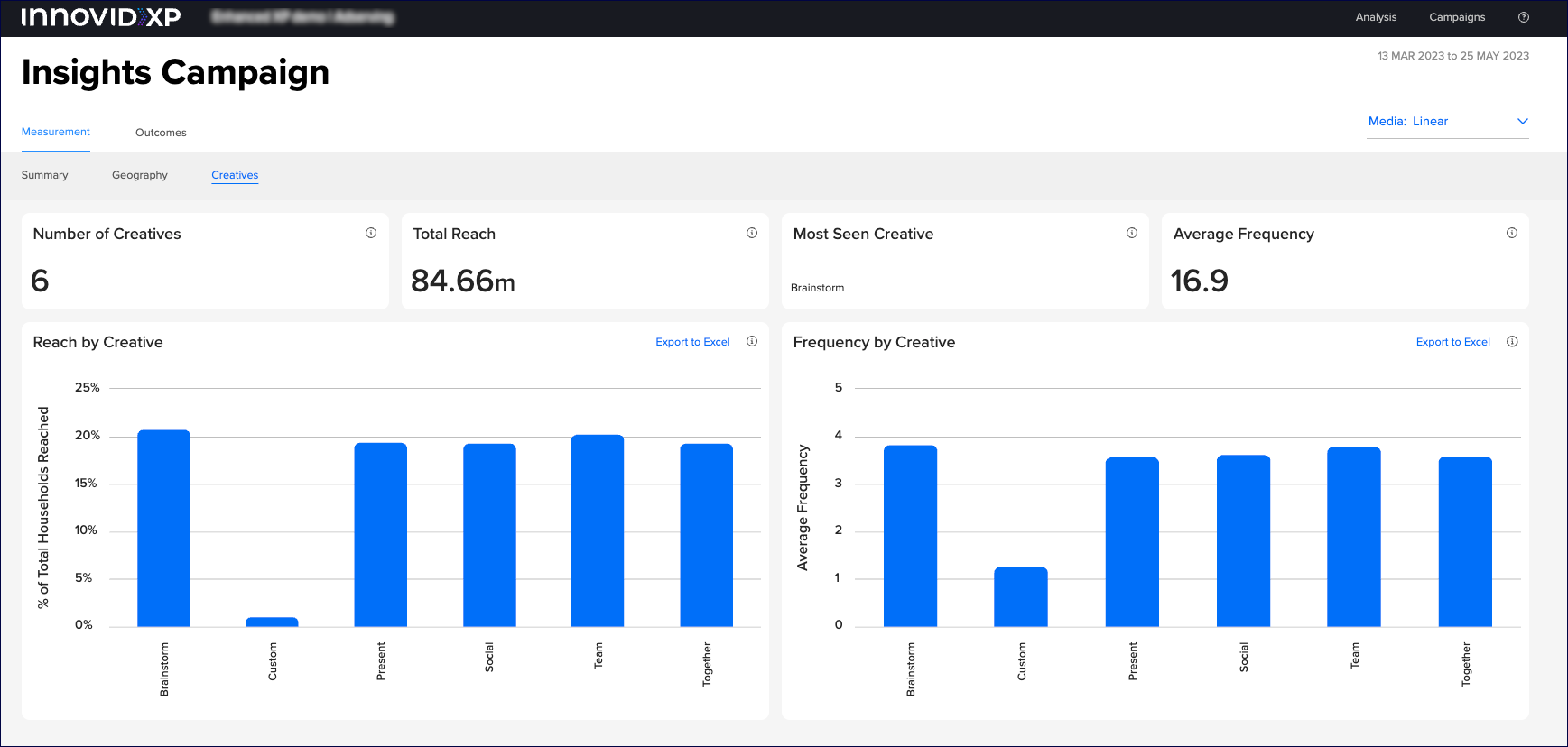The width and height of the screenshot is (1568, 747).
Task: Open the Geography sub-tab
Action: click(x=140, y=175)
